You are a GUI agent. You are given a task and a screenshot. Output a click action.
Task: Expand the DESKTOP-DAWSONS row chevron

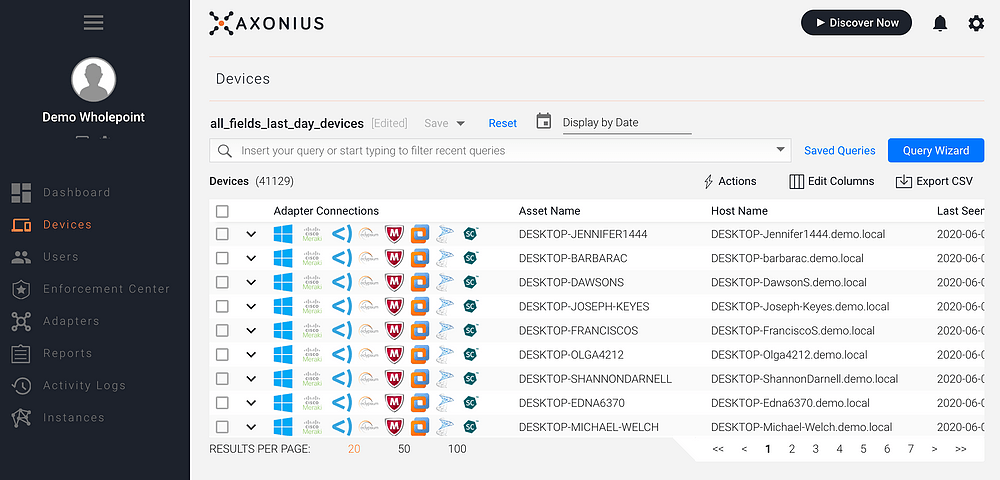pyautogui.click(x=251, y=283)
